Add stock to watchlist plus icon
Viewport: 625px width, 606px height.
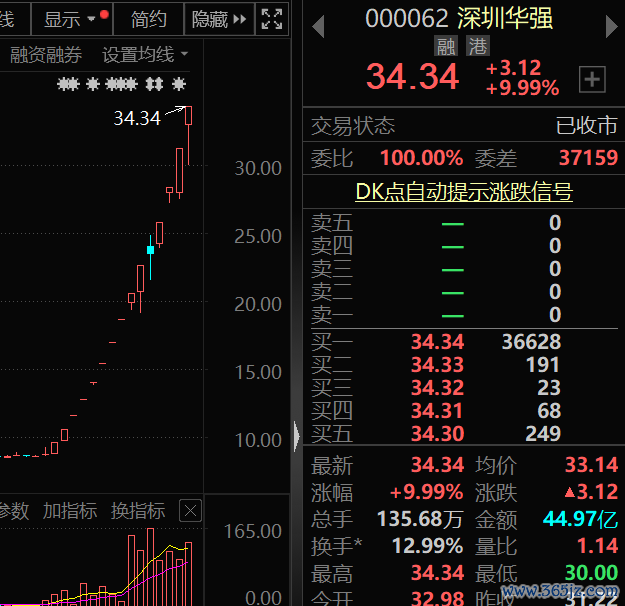point(592,79)
